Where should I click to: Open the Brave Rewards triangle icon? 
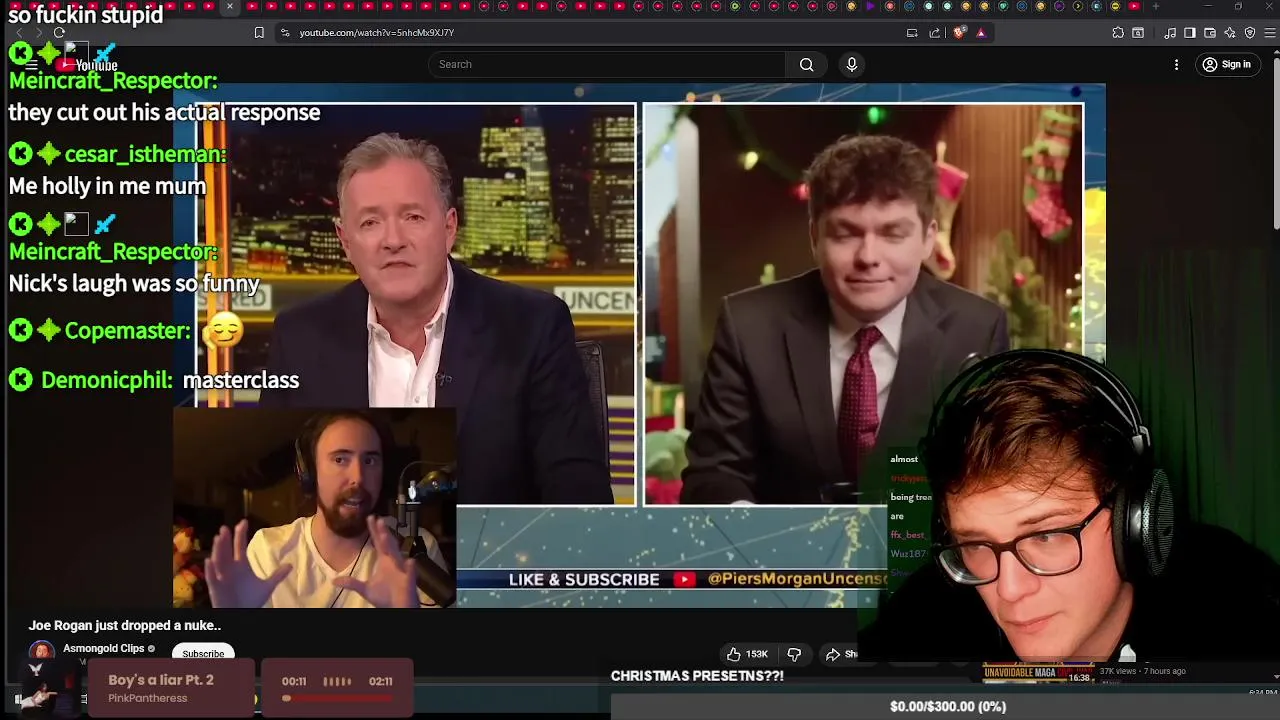click(980, 33)
